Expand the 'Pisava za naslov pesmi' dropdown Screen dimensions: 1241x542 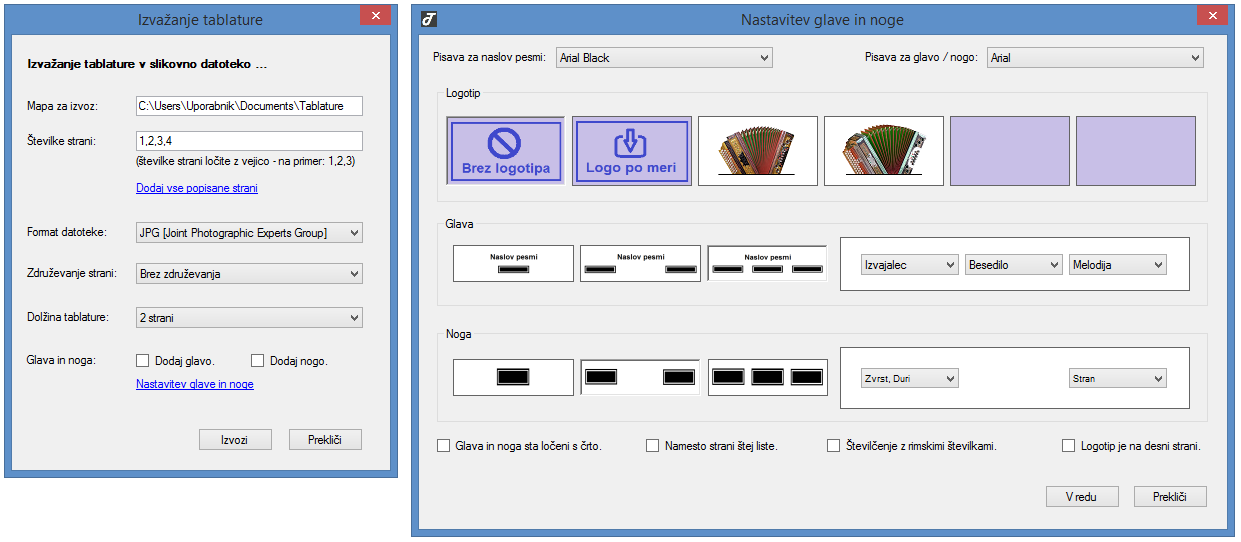(x=664, y=58)
